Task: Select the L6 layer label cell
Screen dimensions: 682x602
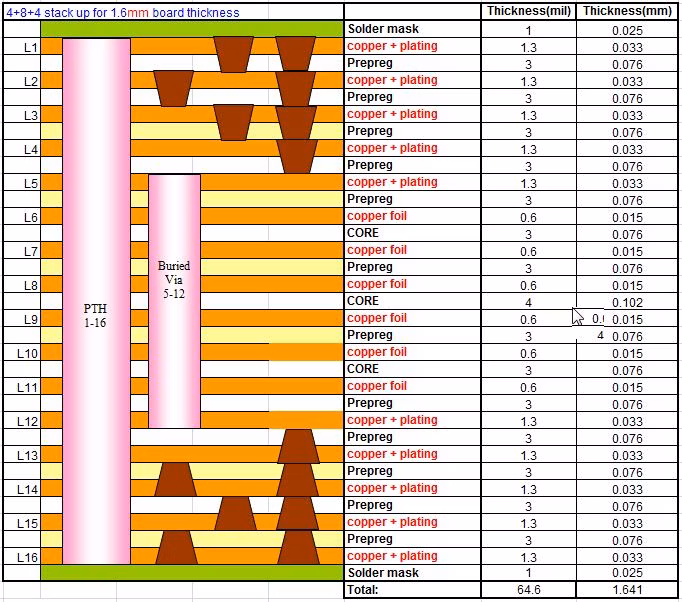Action: (x=22, y=217)
